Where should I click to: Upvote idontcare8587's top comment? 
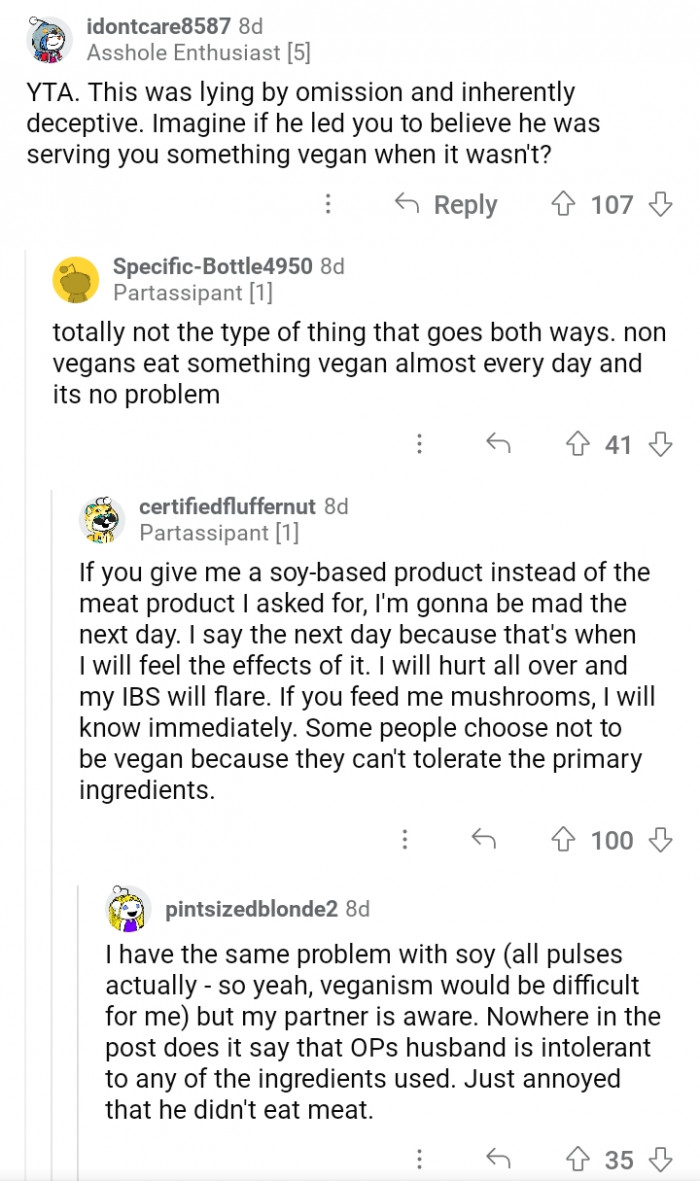tap(562, 205)
